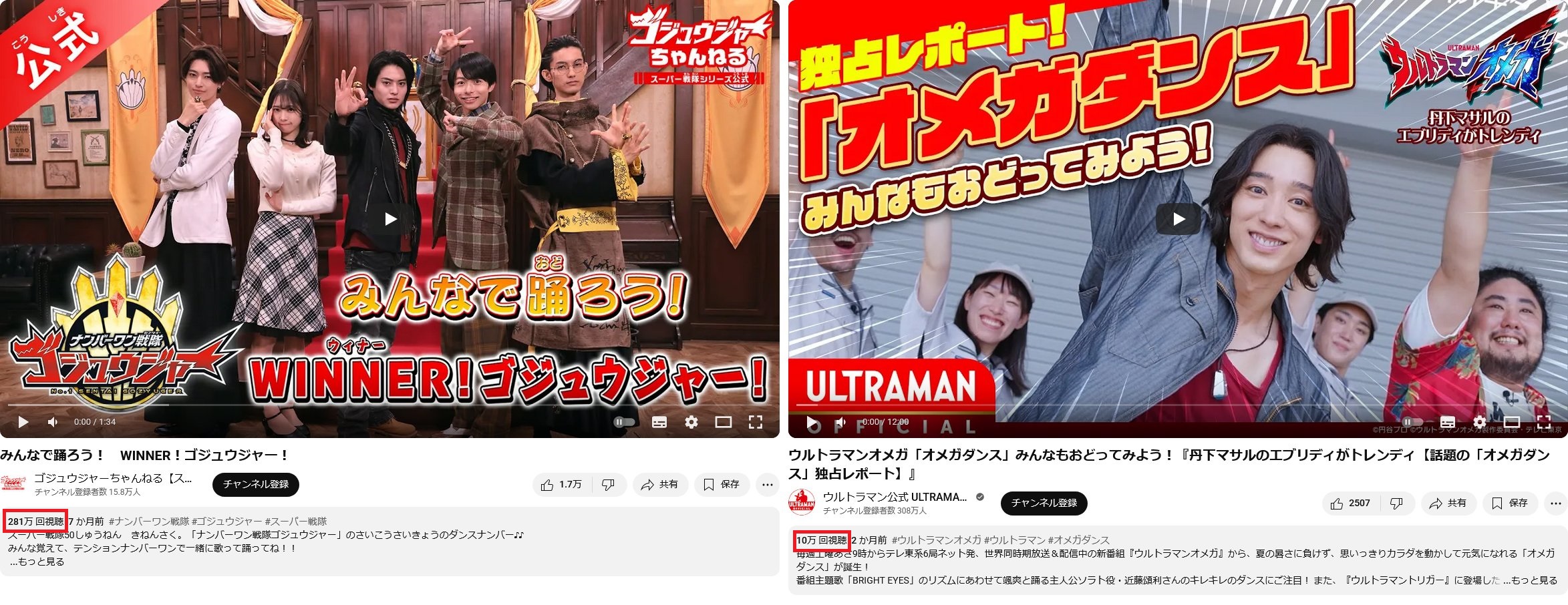Play the Gozyuger video with bottom-left play icon

23,422
